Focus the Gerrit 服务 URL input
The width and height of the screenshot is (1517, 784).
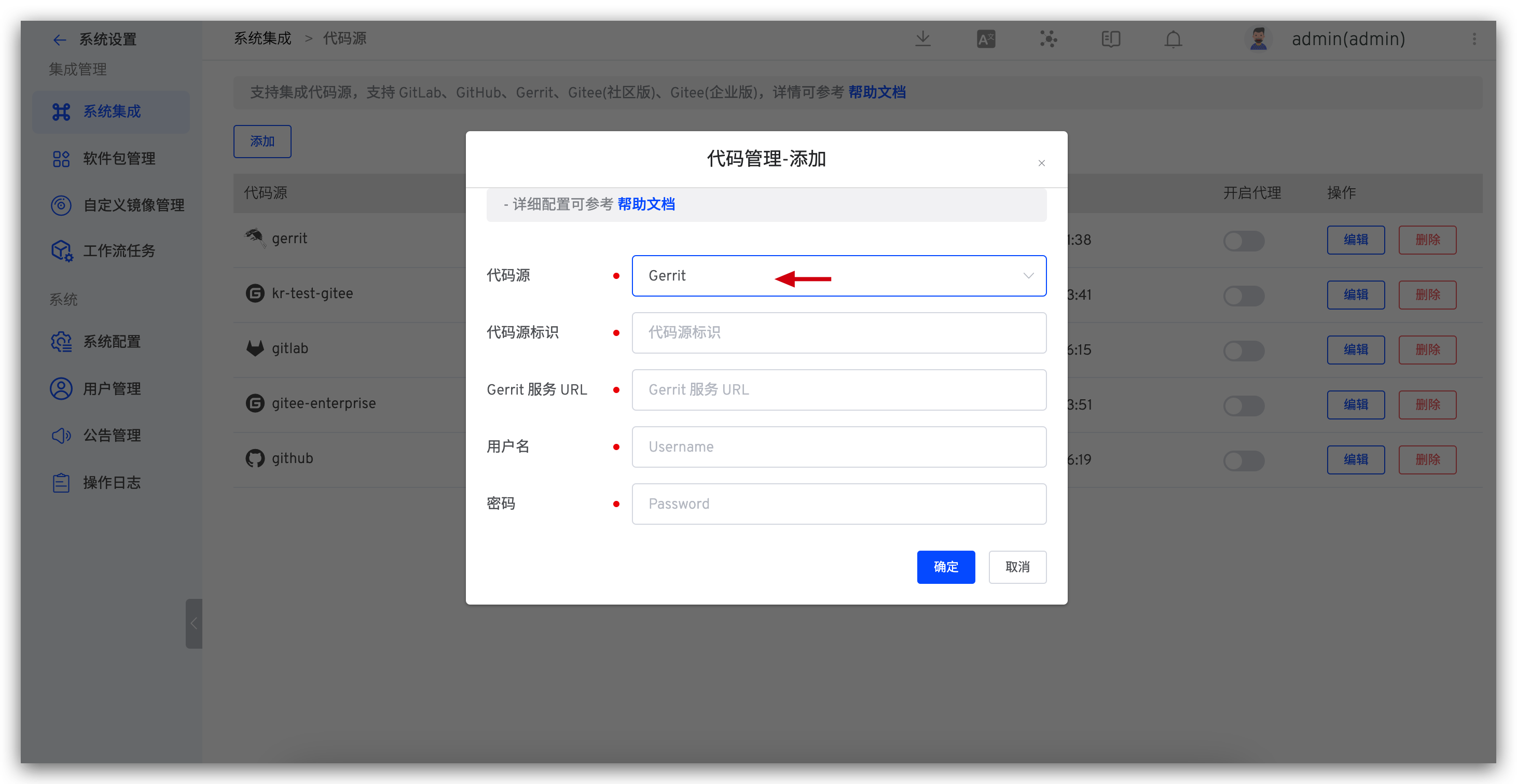tap(838, 389)
